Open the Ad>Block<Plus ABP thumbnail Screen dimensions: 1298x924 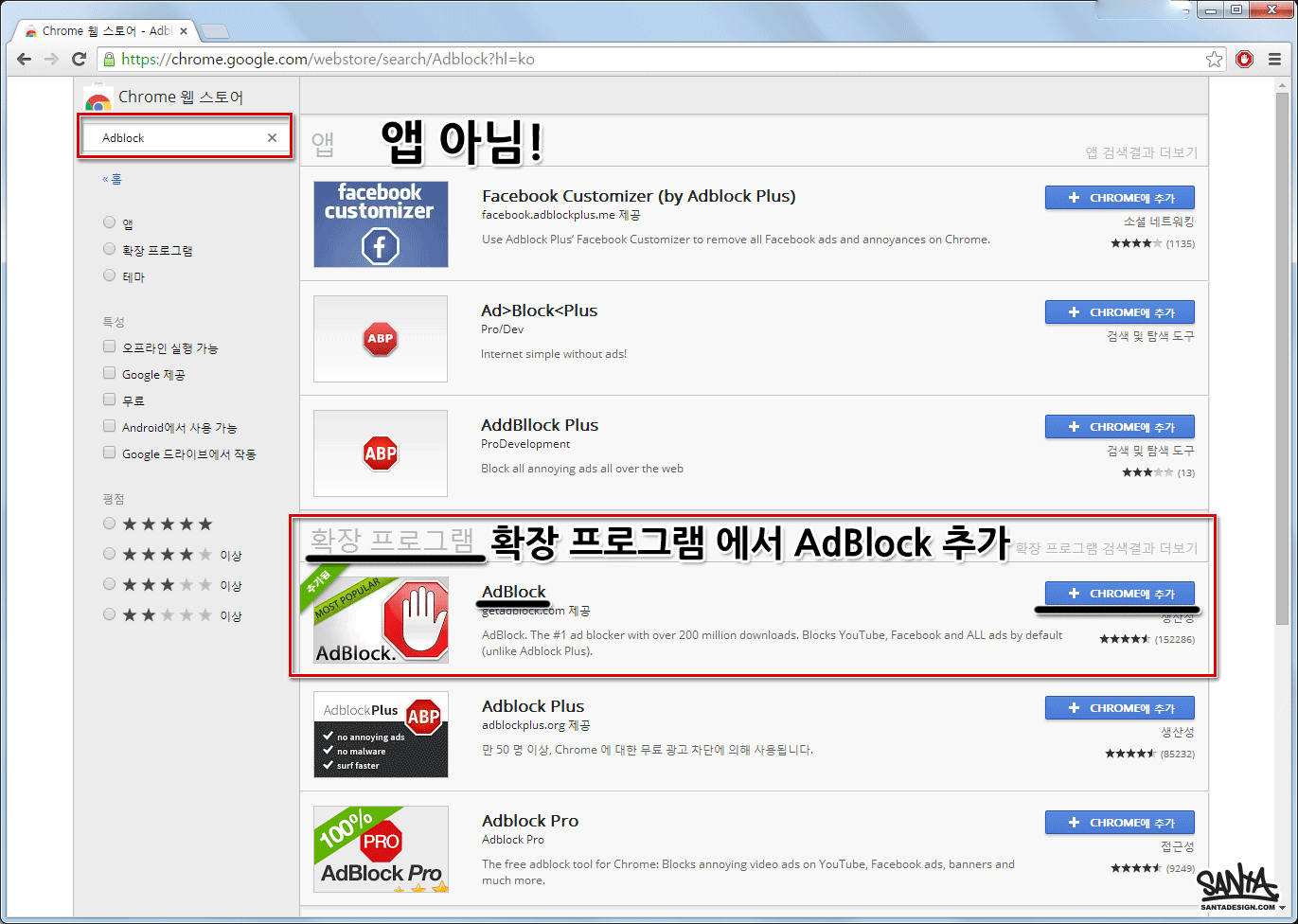[x=381, y=339]
